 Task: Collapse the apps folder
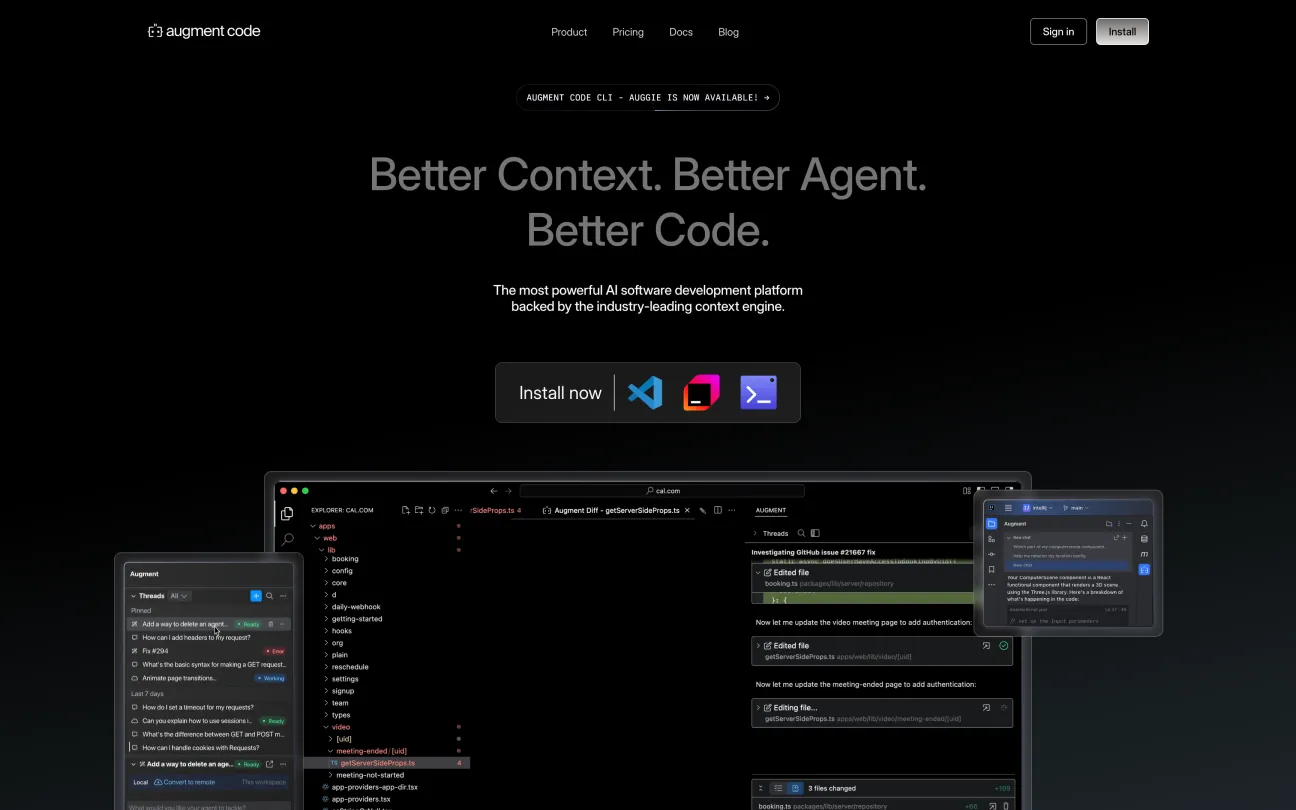323,526
